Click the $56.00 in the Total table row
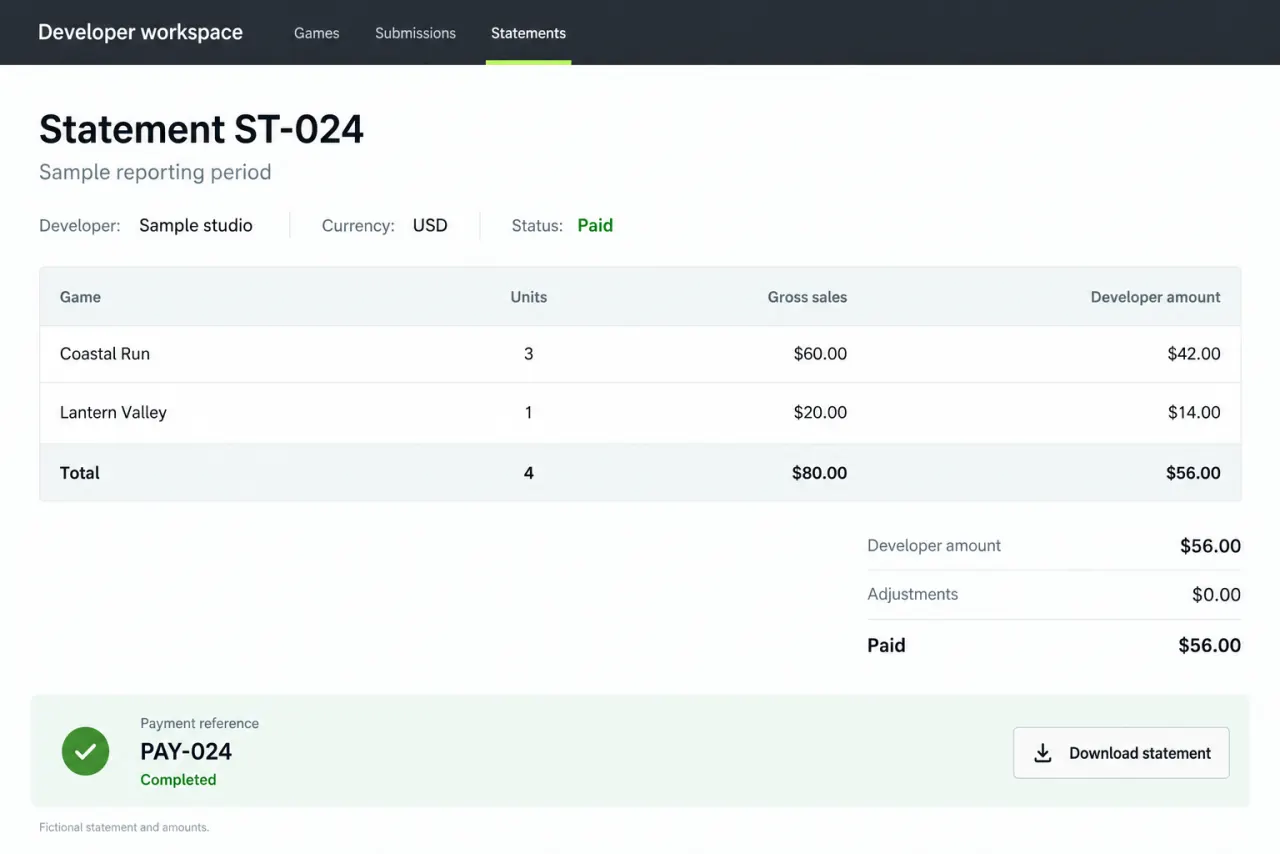The width and height of the screenshot is (1280, 854). tap(1193, 473)
